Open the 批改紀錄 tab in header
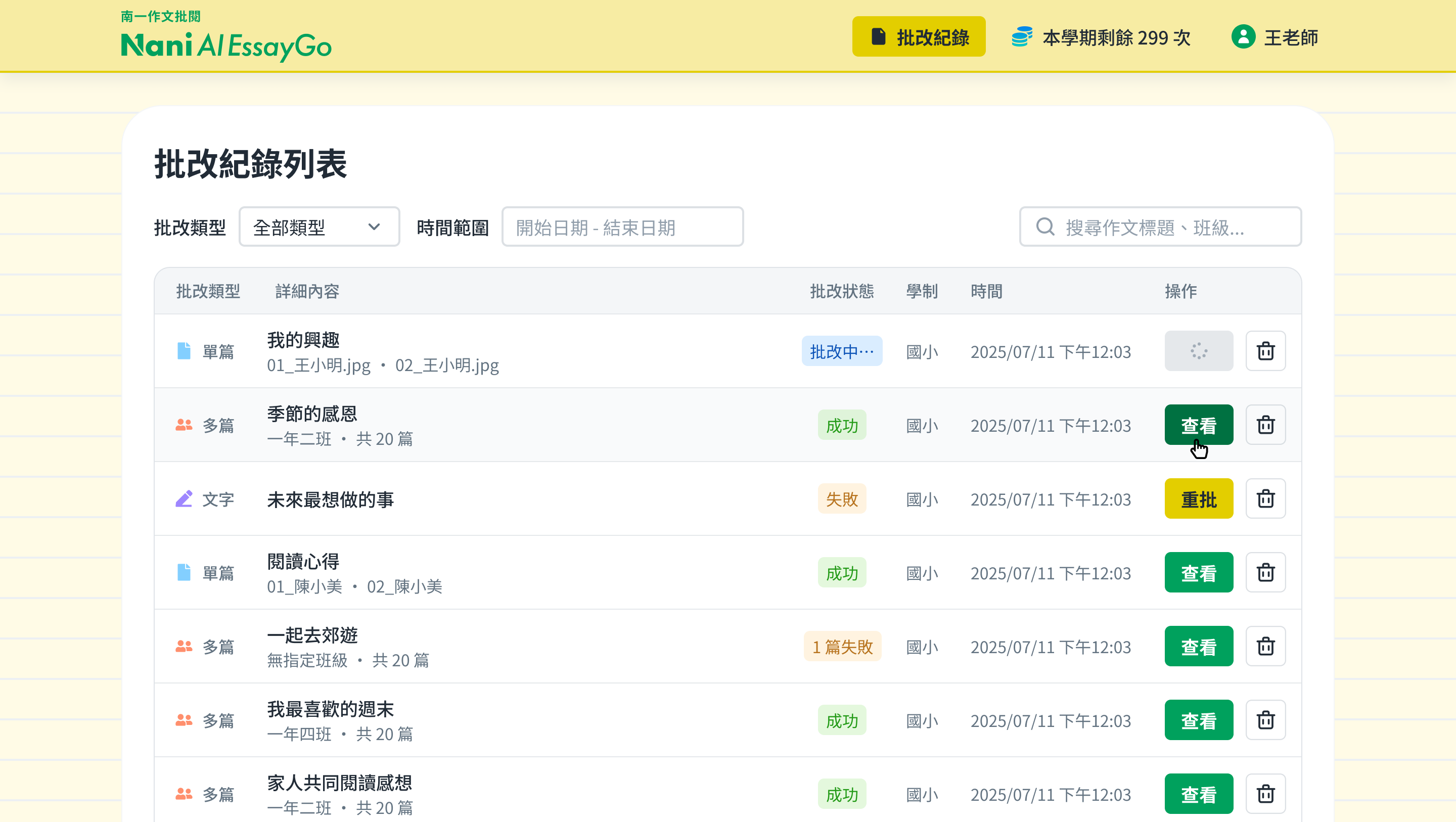The height and width of the screenshot is (822, 1456). click(919, 37)
